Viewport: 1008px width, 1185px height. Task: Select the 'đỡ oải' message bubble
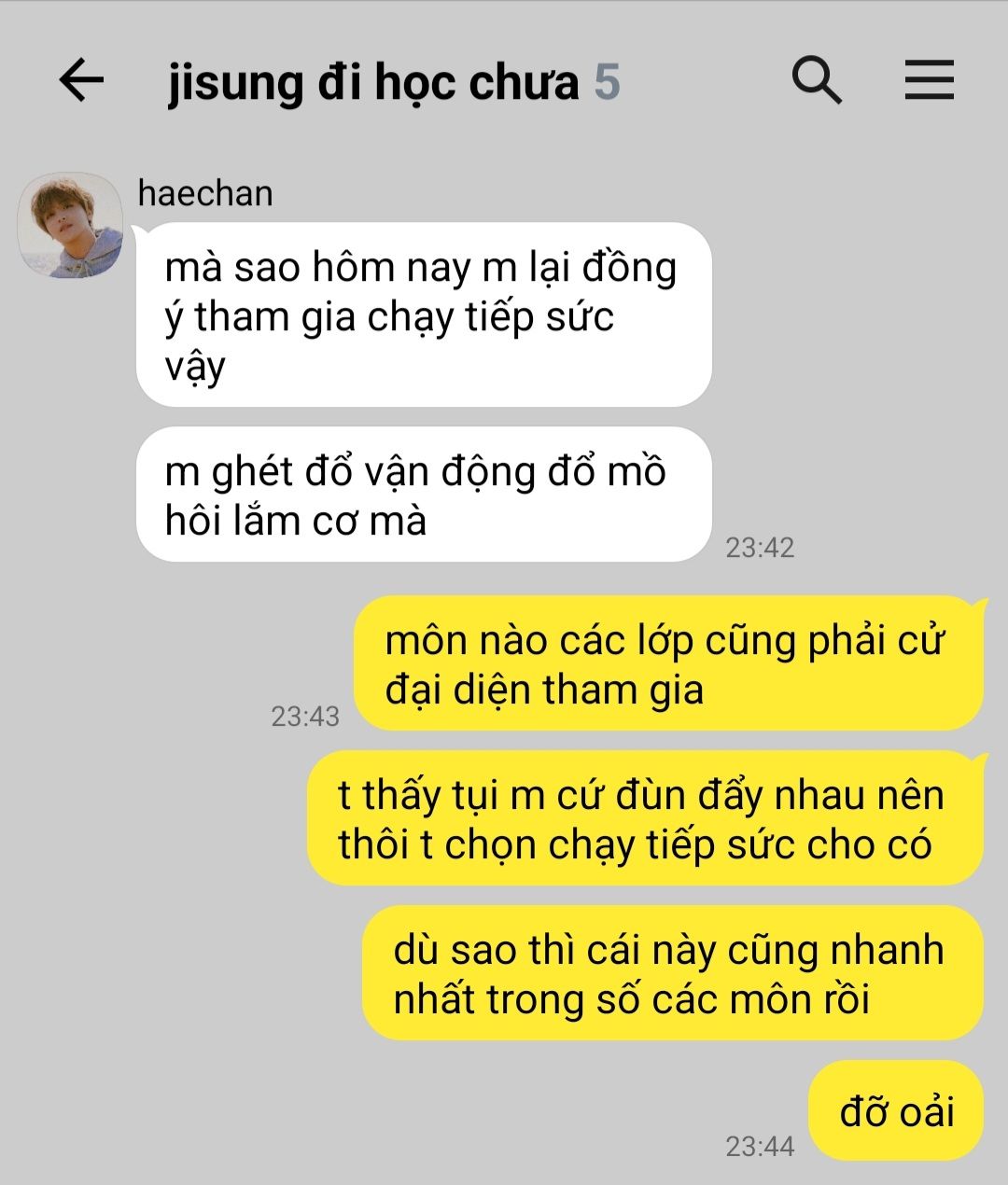(896, 1110)
